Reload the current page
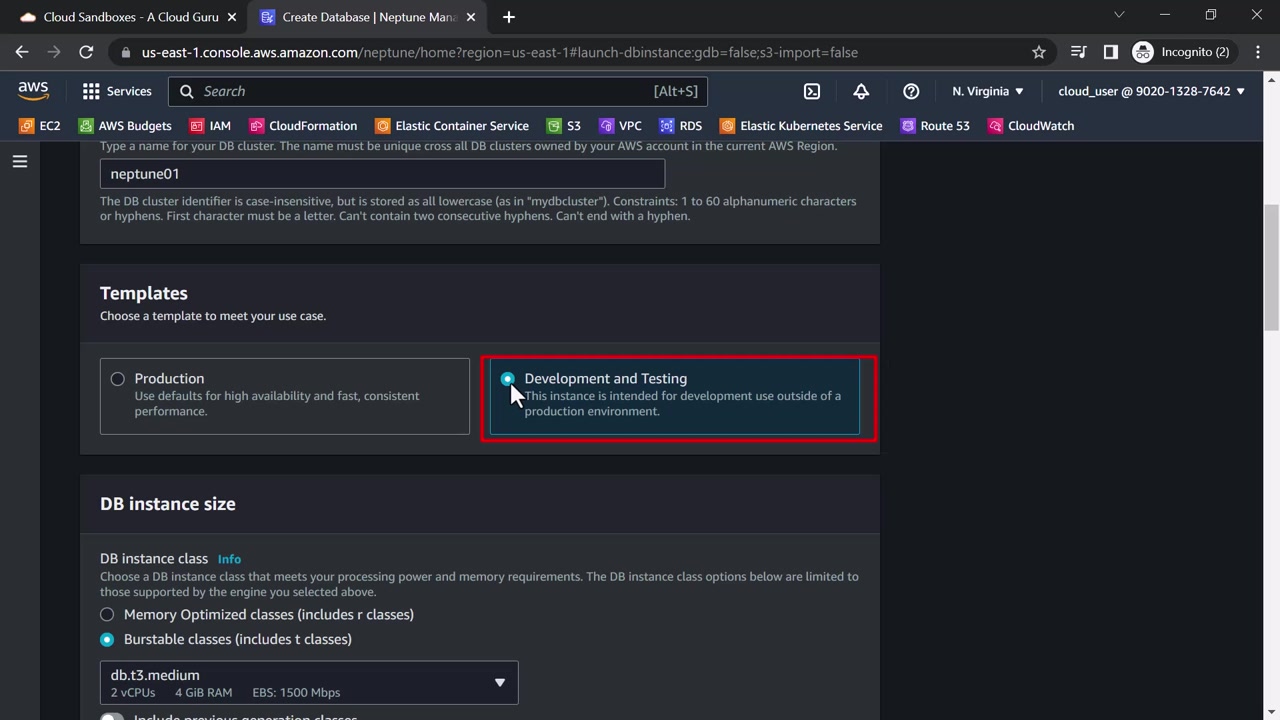Screen dimensions: 1280x720 click(86, 52)
